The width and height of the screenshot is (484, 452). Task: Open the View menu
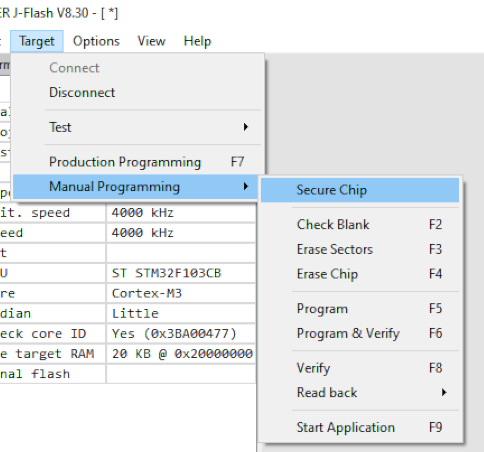point(151,41)
